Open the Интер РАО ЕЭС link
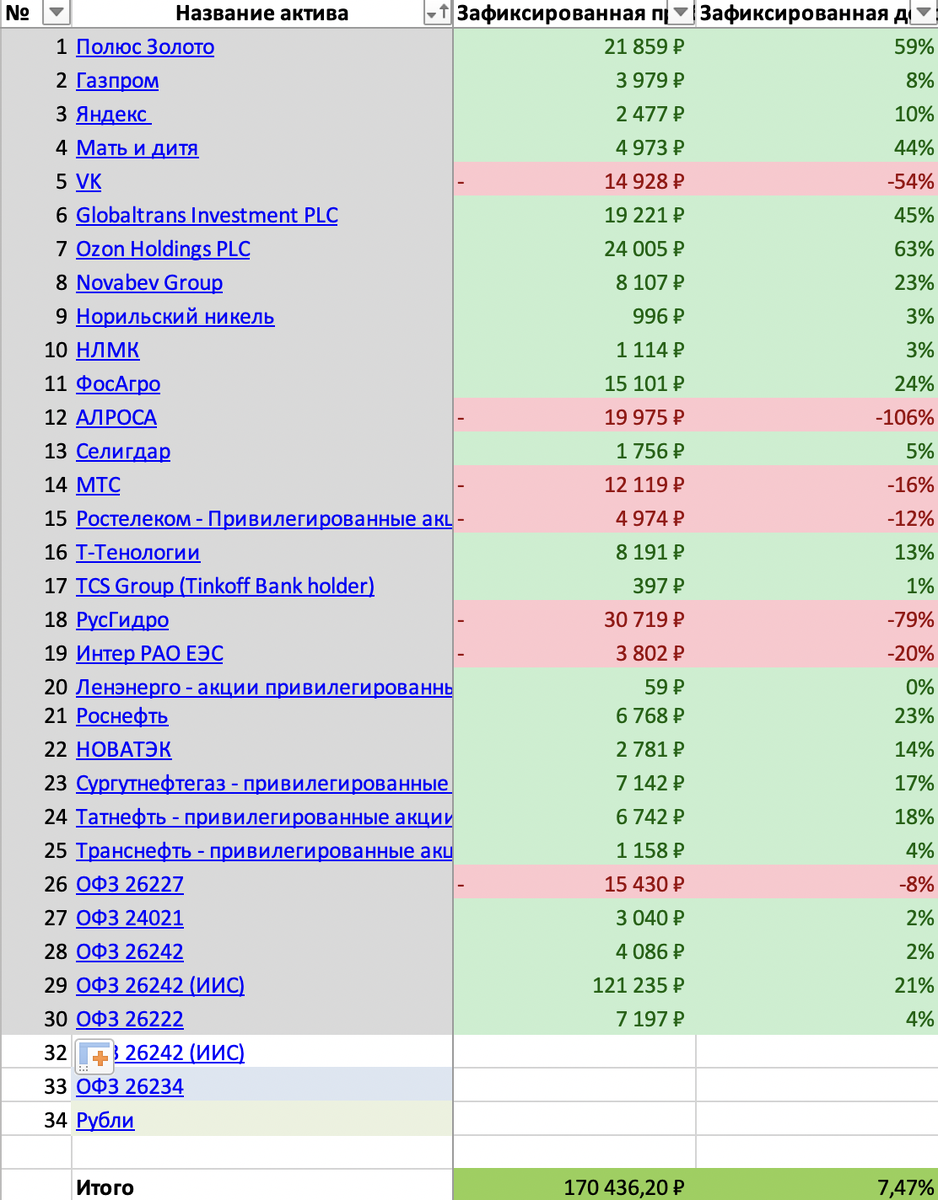This screenshot has width=938, height=1200. point(150,653)
